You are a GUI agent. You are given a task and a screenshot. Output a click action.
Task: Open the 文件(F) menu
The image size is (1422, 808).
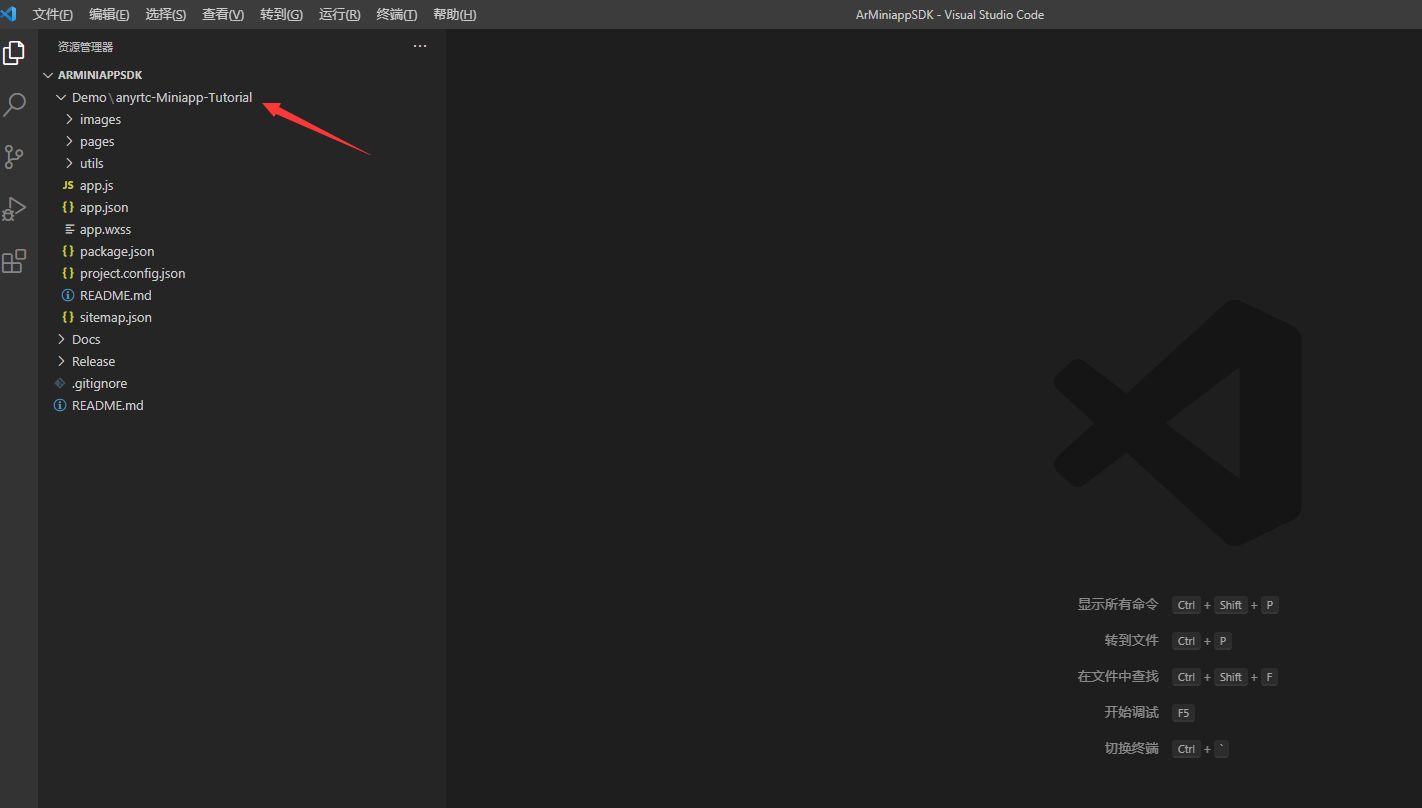[53, 14]
